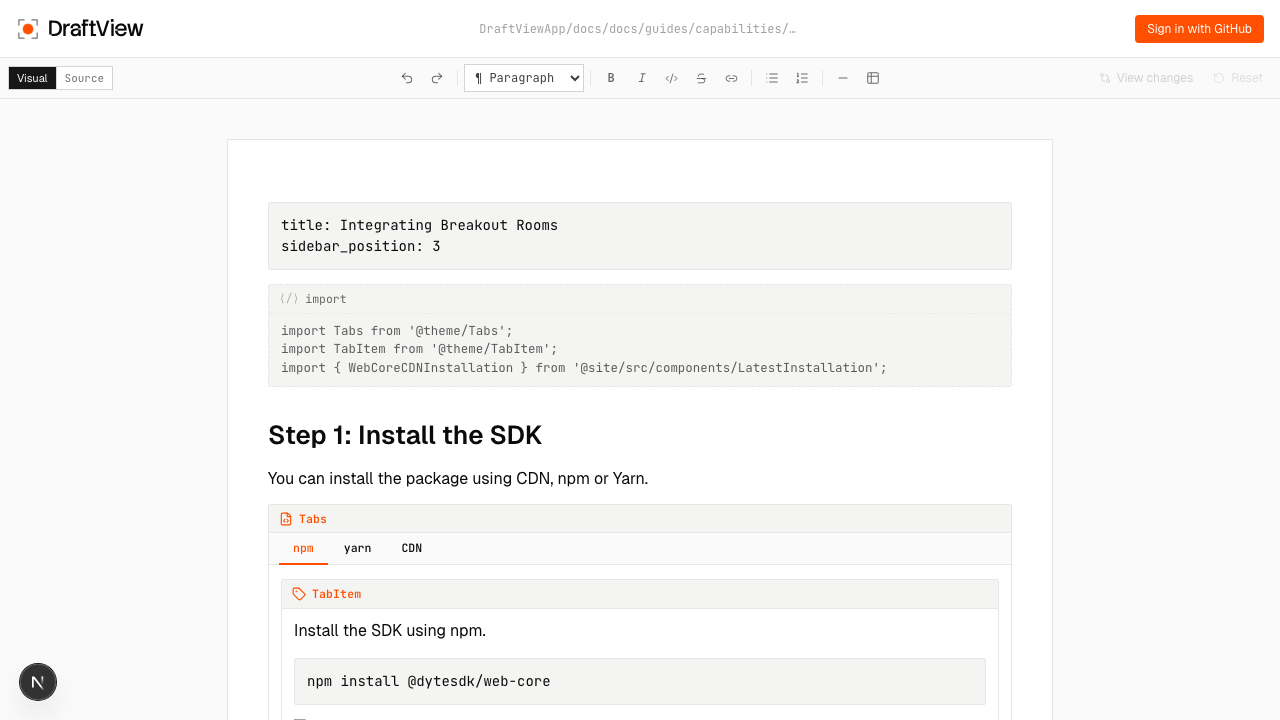Switch to Visual editor mode
The image size is (1280, 720).
32,78
